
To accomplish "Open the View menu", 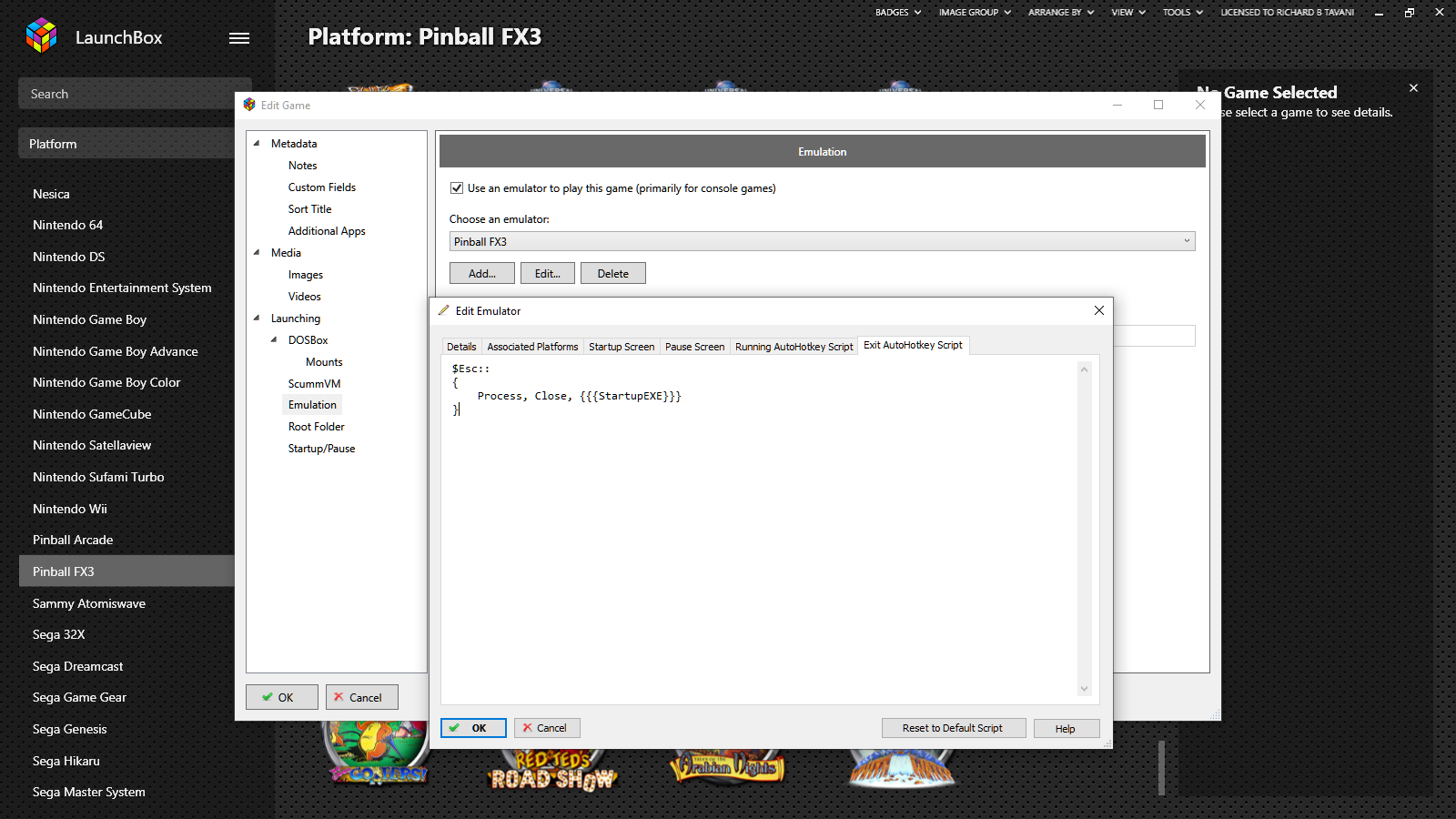I will tap(1127, 13).
